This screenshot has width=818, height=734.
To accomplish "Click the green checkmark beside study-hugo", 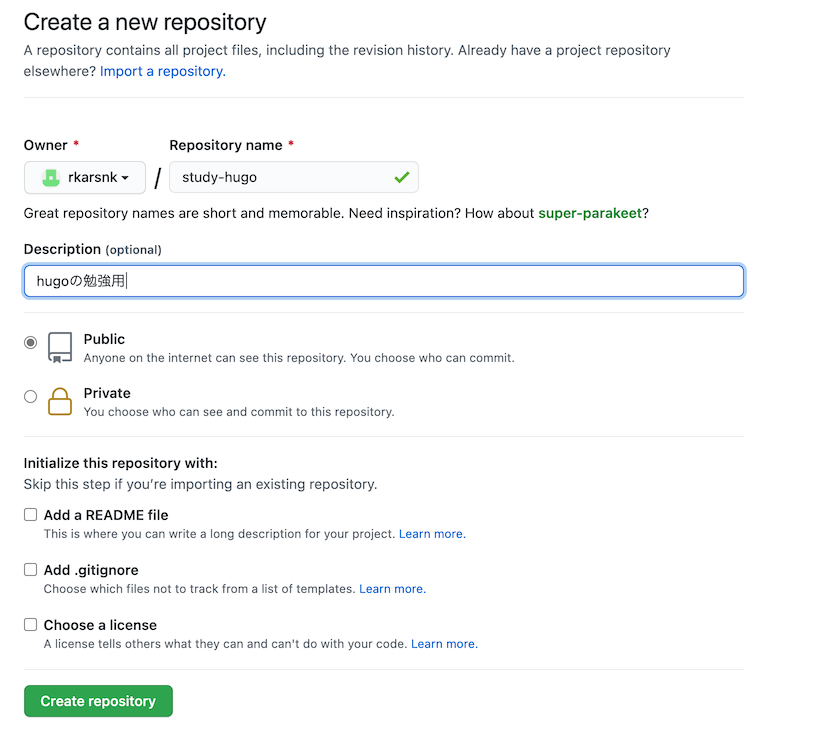I will tap(402, 177).
